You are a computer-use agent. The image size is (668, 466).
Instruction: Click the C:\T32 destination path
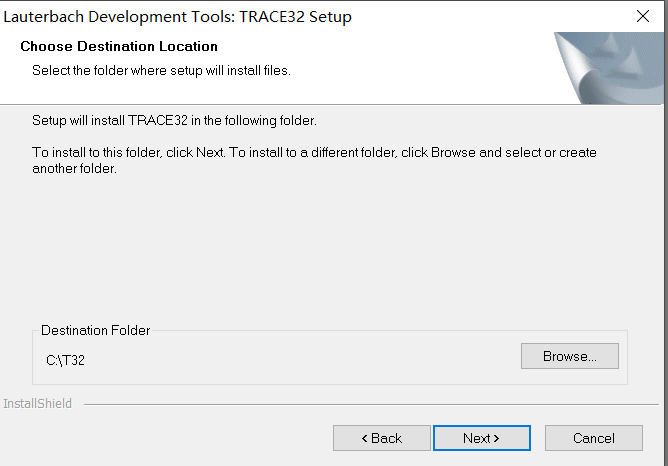(x=66, y=360)
